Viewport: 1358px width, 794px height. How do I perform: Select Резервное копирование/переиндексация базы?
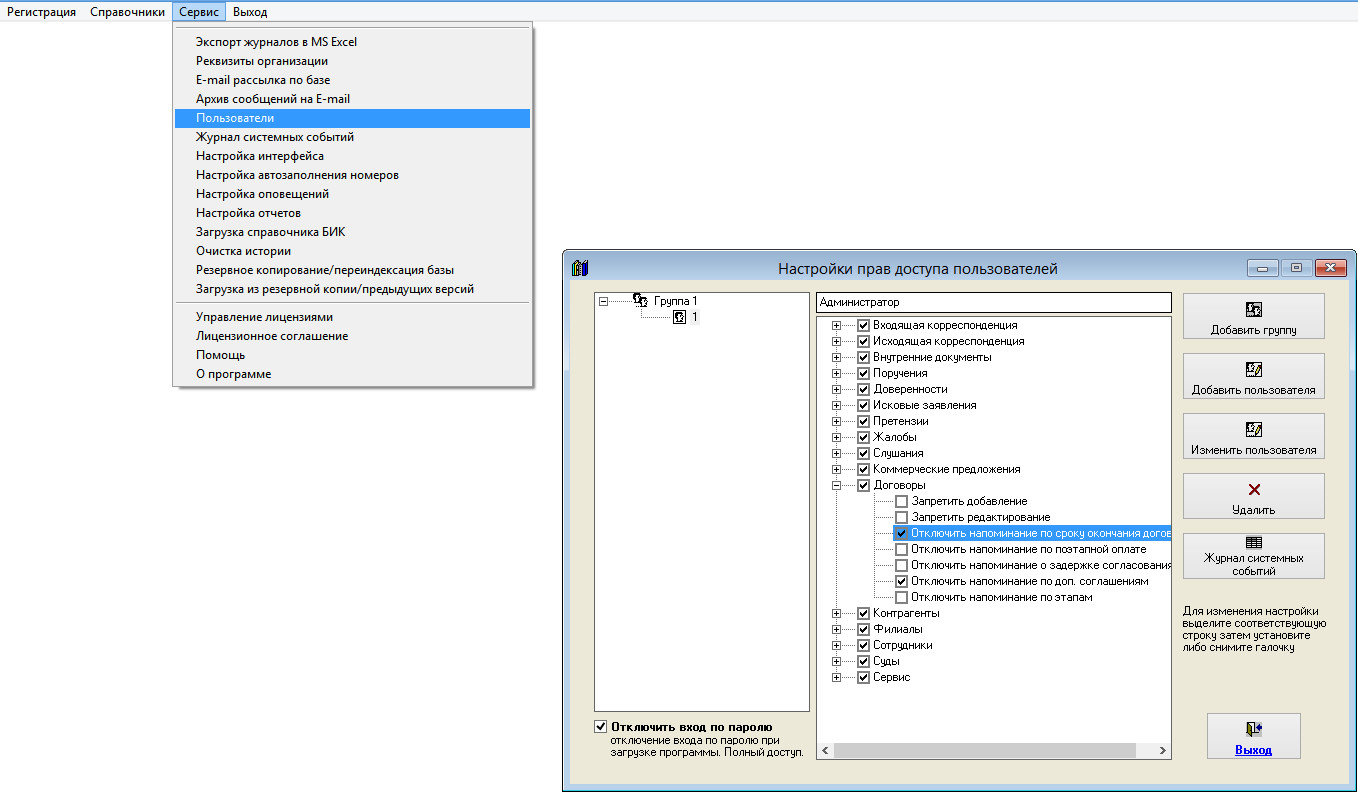[x=352, y=270]
